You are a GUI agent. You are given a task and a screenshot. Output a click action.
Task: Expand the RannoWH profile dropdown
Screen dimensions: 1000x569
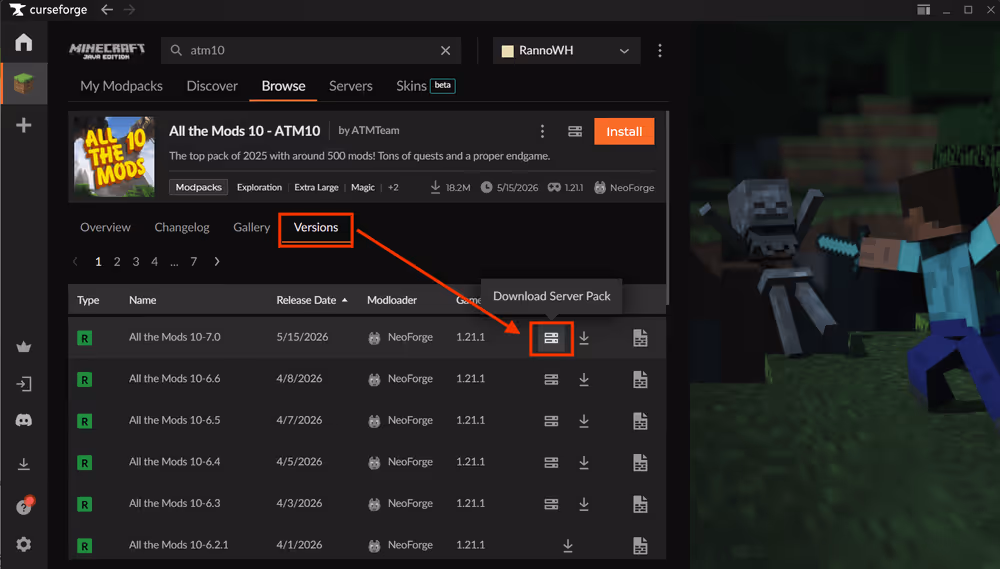coord(567,50)
